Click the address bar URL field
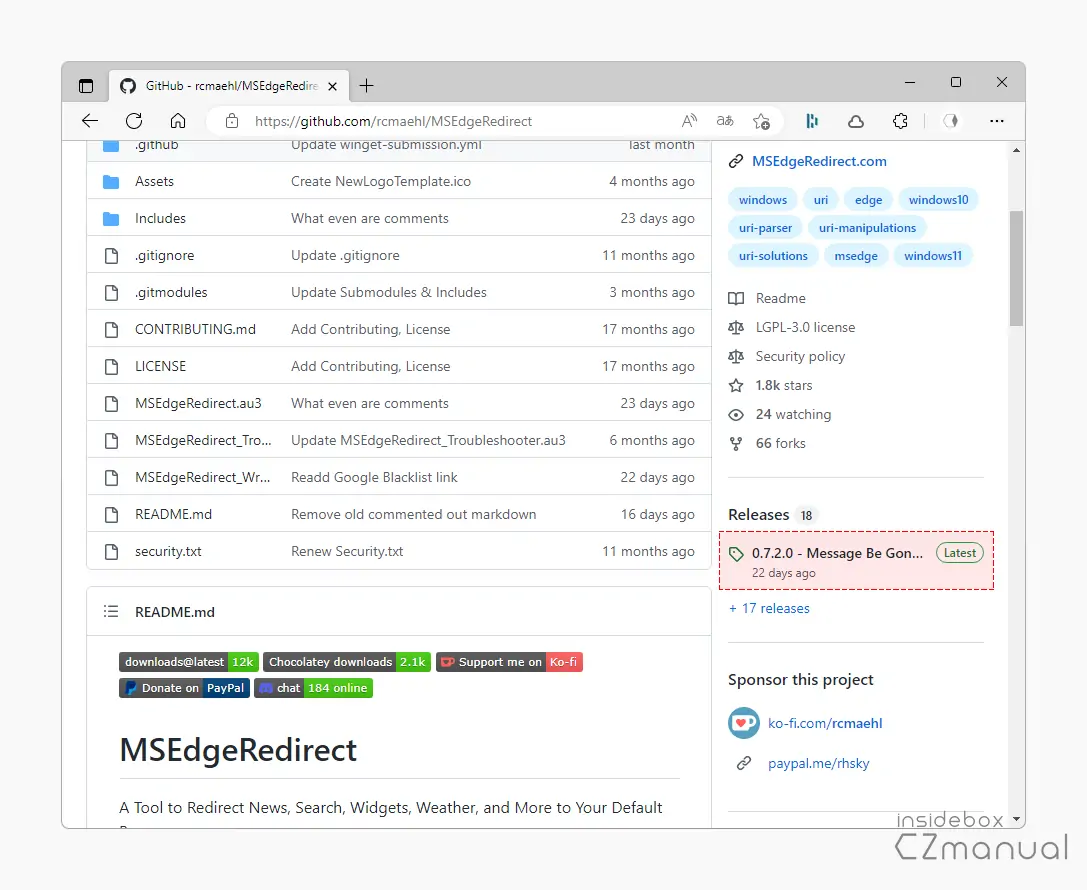 (450, 121)
